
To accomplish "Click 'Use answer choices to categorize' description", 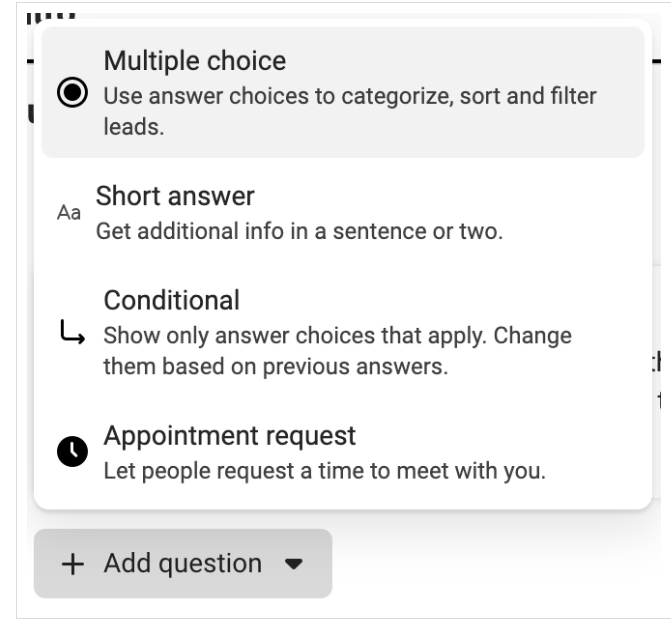I will pos(350,96).
